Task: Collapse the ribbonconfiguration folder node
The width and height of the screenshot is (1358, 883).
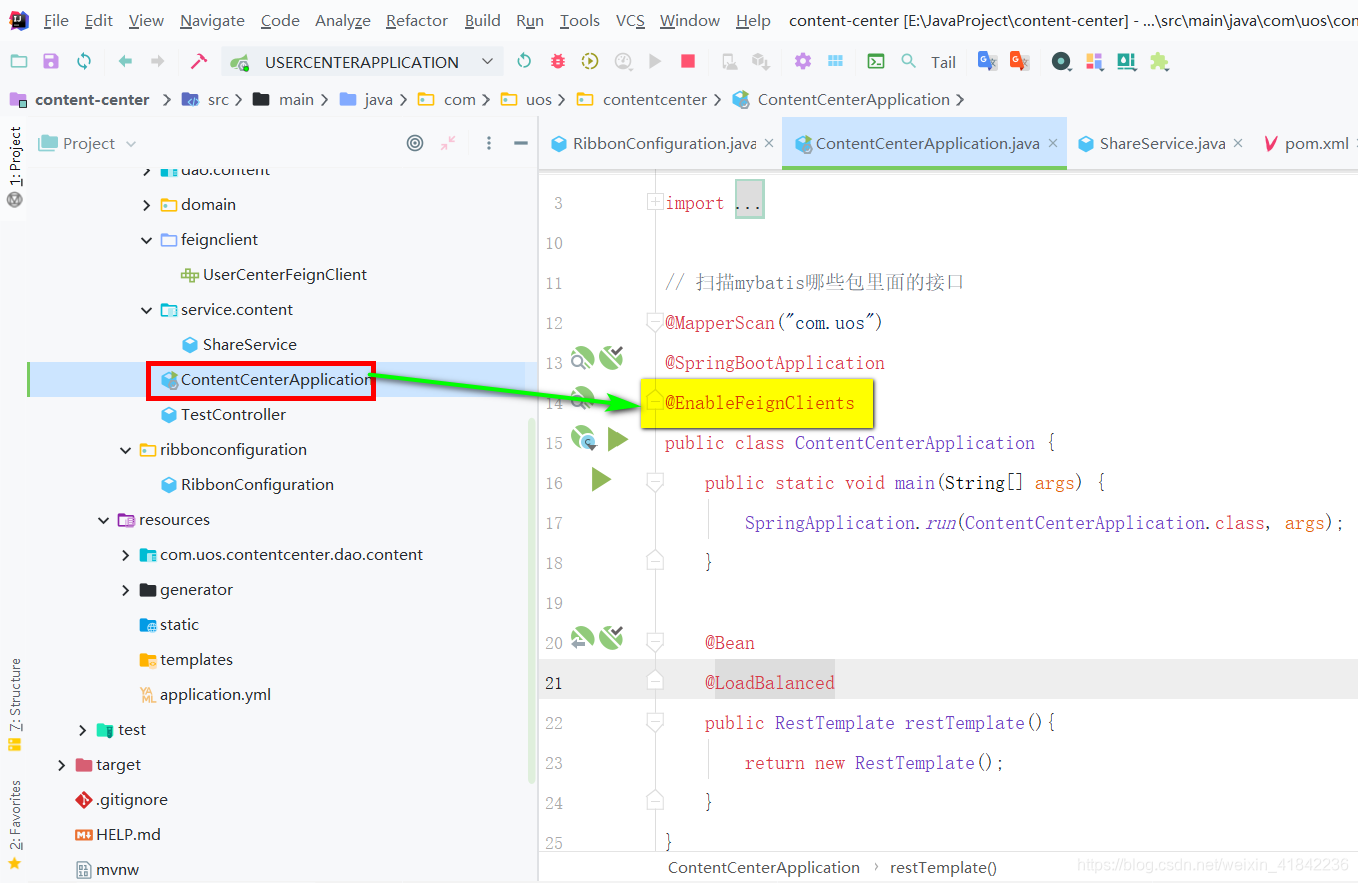Action: coord(125,450)
